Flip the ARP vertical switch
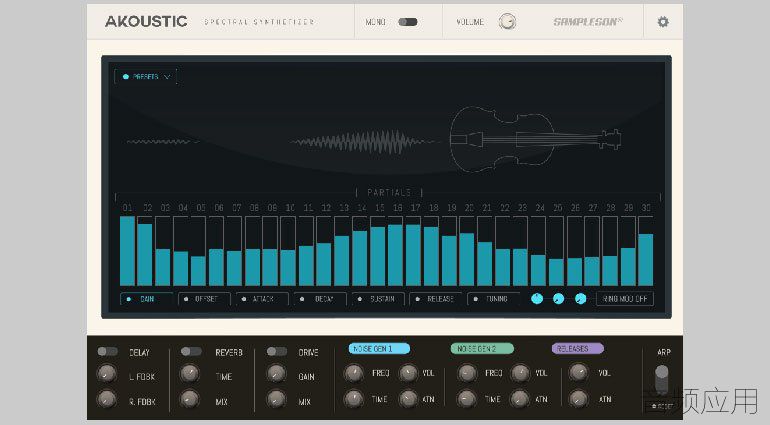The image size is (770, 425). pos(661,379)
